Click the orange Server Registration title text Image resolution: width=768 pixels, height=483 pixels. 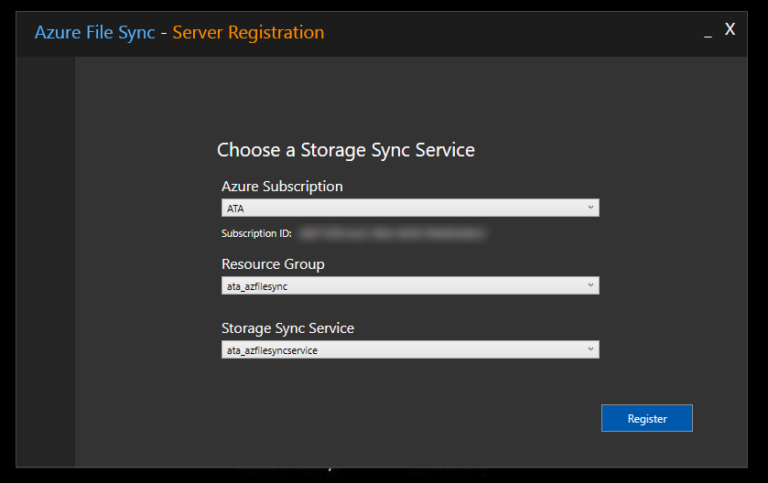(x=248, y=32)
